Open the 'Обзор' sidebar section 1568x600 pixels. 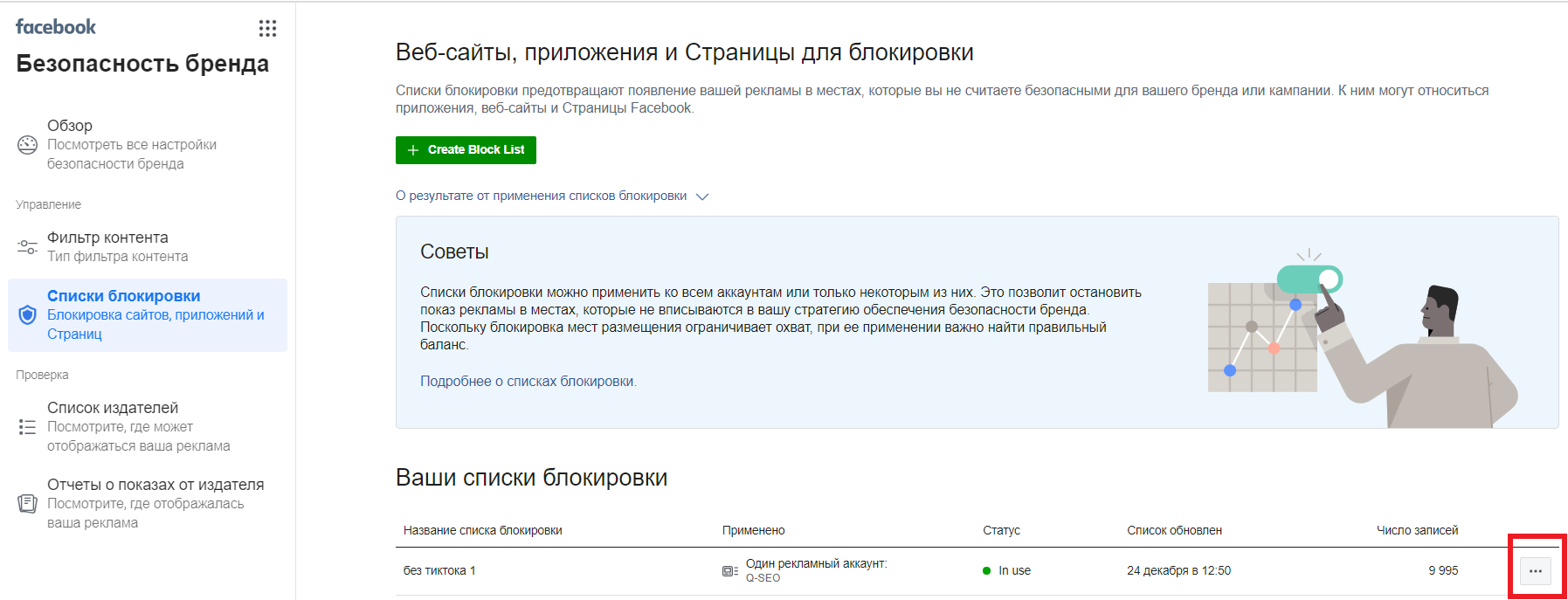[70, 126]
